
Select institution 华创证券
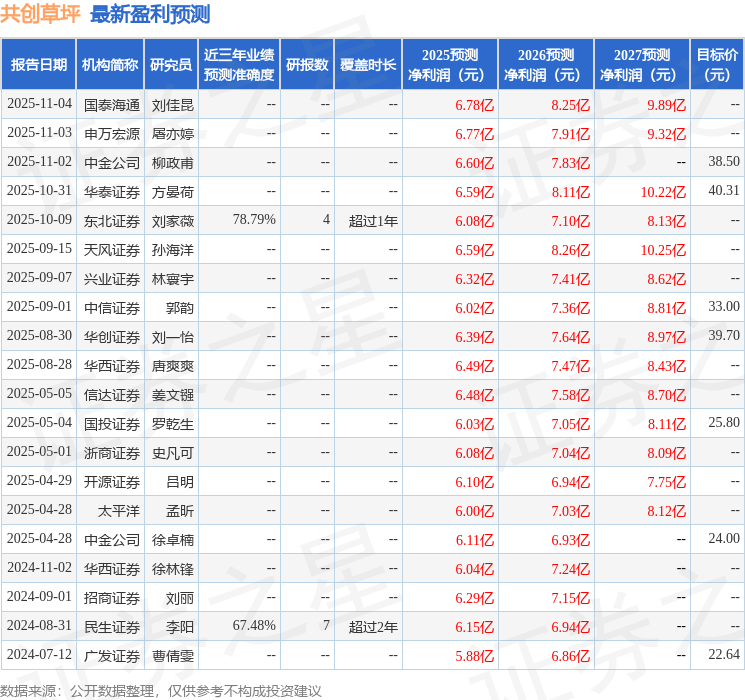(x=112, y=337)
